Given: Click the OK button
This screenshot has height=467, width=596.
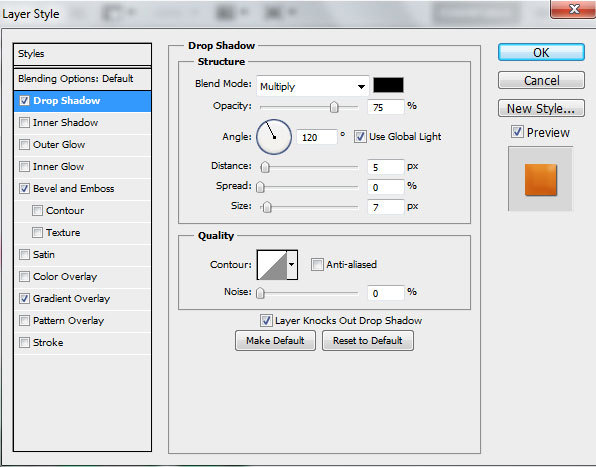Looking at the screenshot, I should [x=541, y=52].
